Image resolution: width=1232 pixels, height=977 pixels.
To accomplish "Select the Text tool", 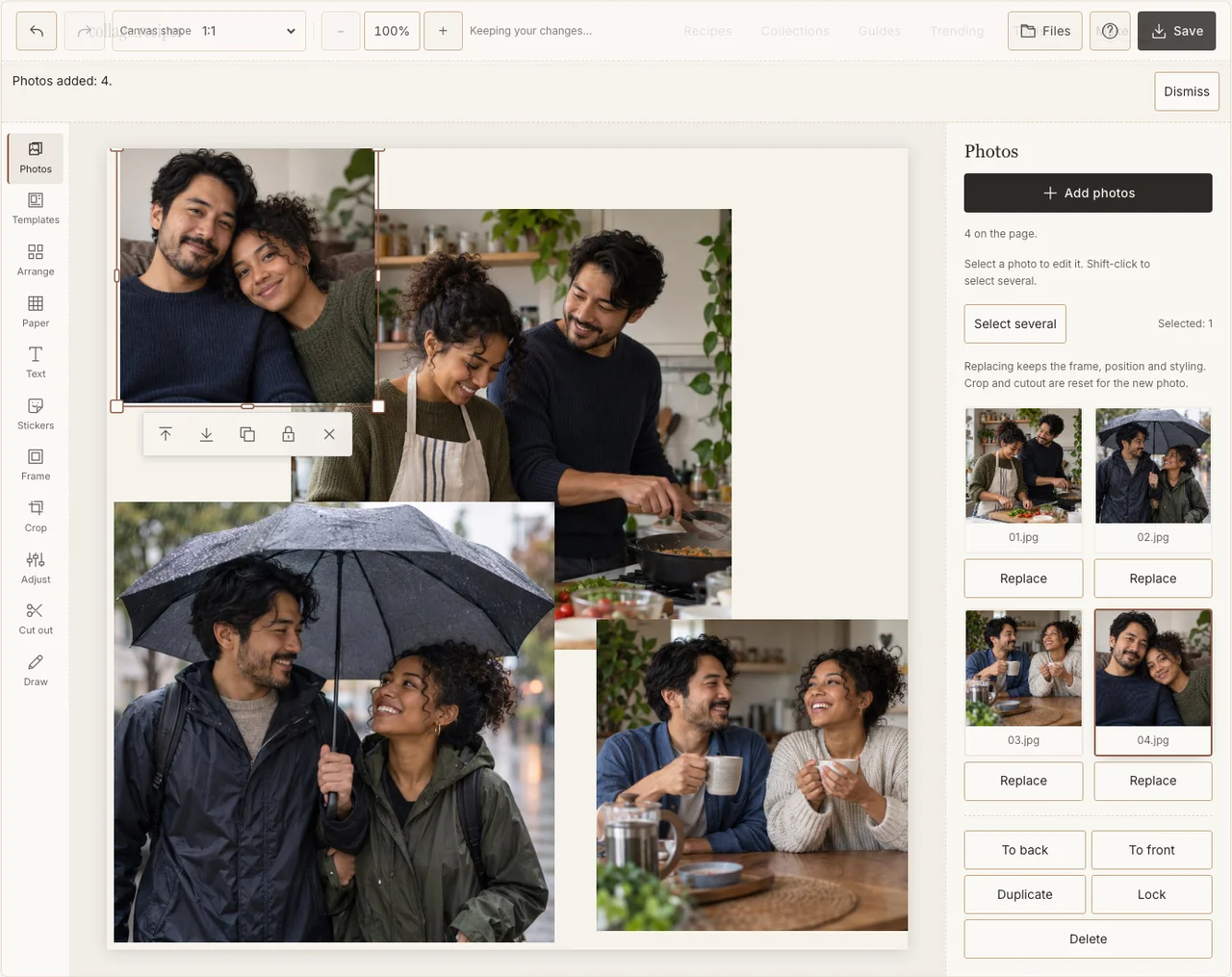I will click(36, 363).
